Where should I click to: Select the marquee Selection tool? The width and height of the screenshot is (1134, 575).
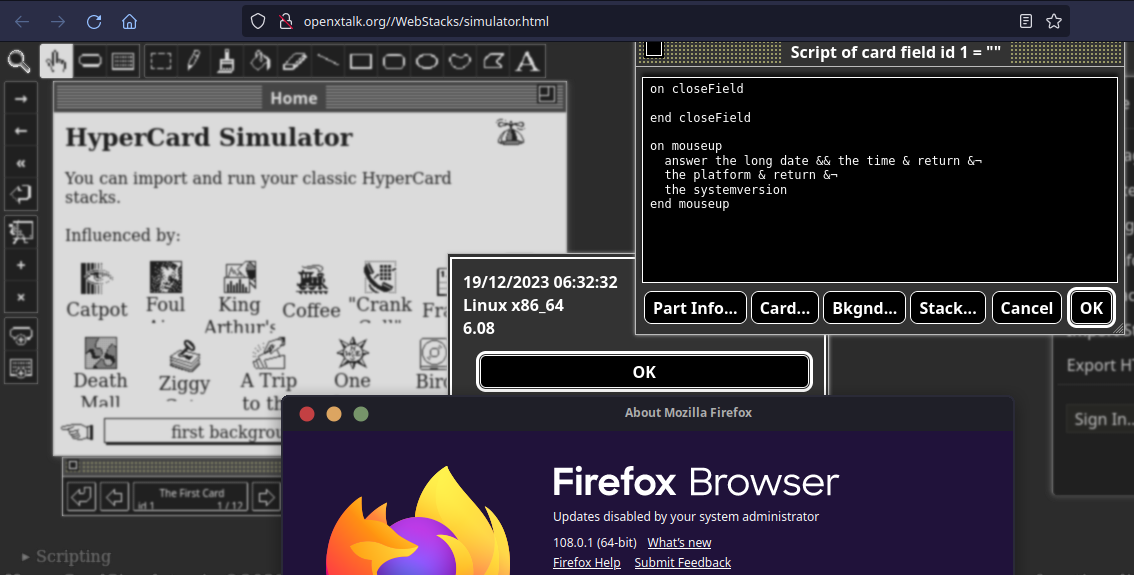point(161,61)
